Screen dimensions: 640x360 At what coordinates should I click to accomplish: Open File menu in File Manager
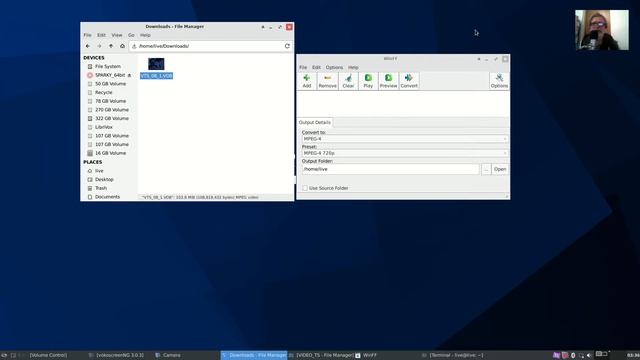click(x=87, y=35)
